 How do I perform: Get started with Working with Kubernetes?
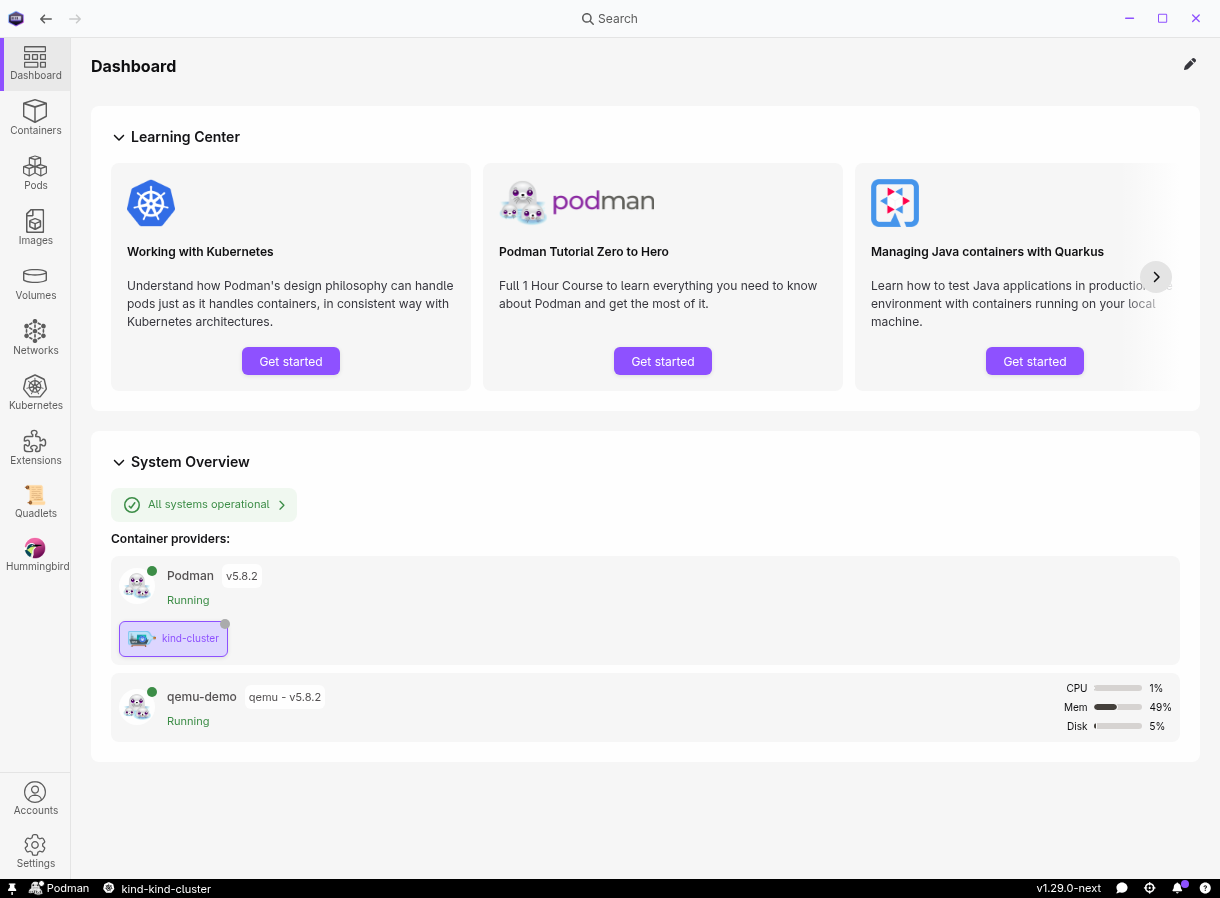click(x=291, y=361)
